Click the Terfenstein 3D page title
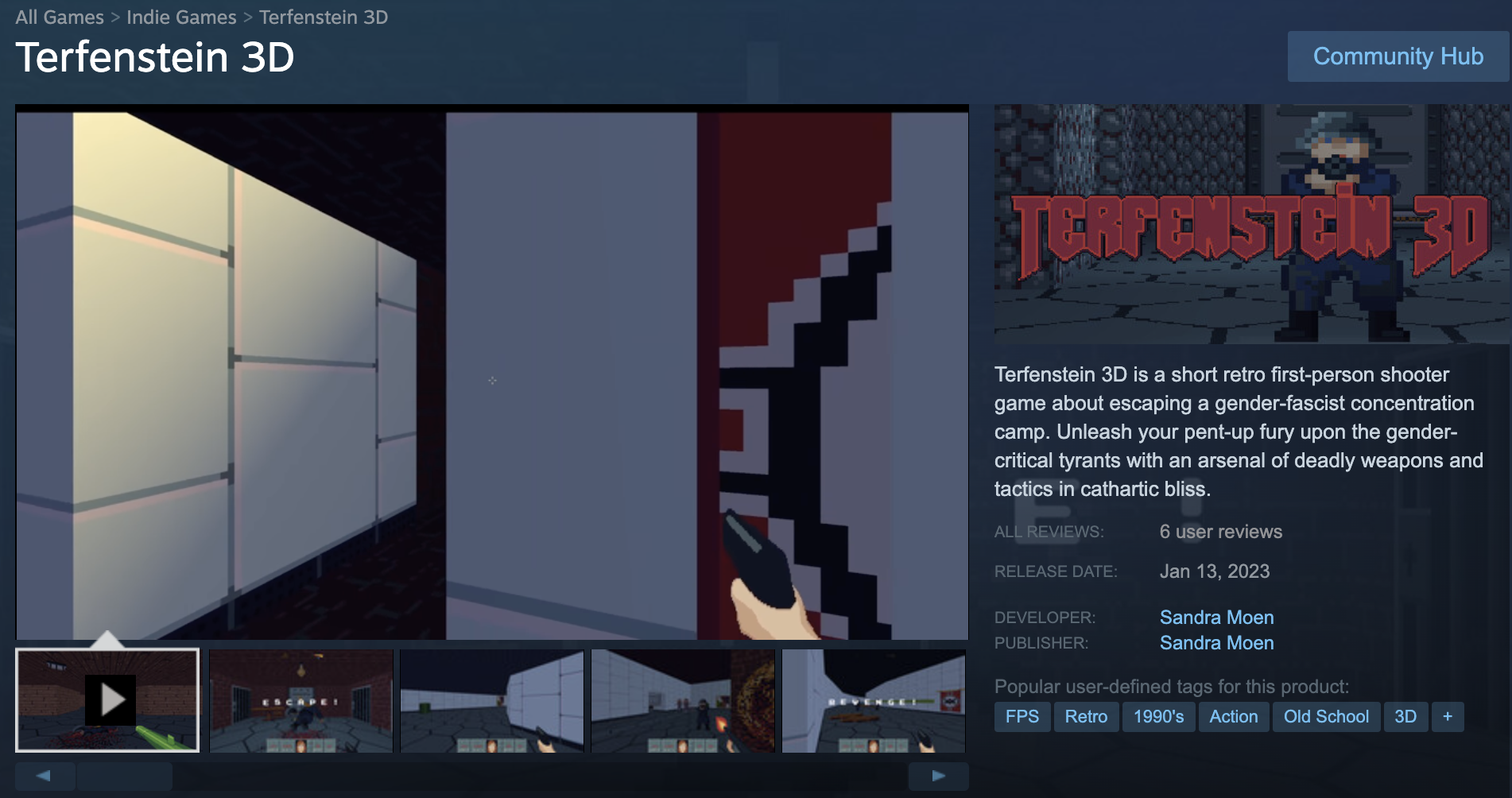Viewport: 1512px width, 798px height. pos(155,57)
